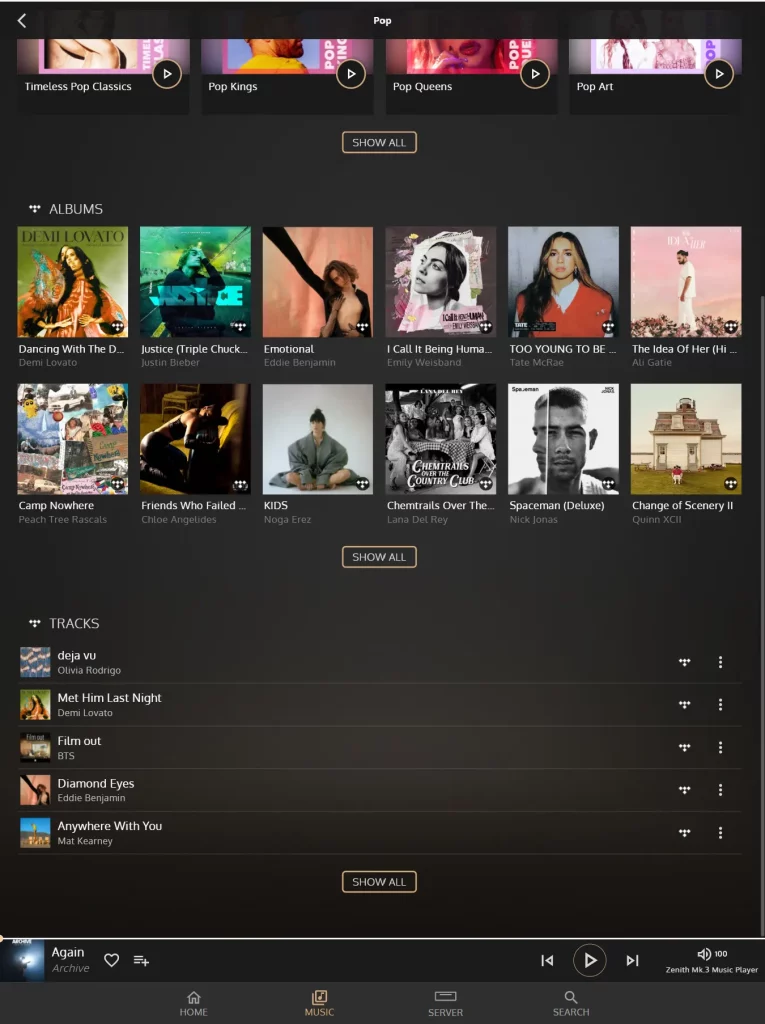Click Tidal icon on Met Him Last Night row
Viewport: 765px width, 1024px height.
[684, 705]
